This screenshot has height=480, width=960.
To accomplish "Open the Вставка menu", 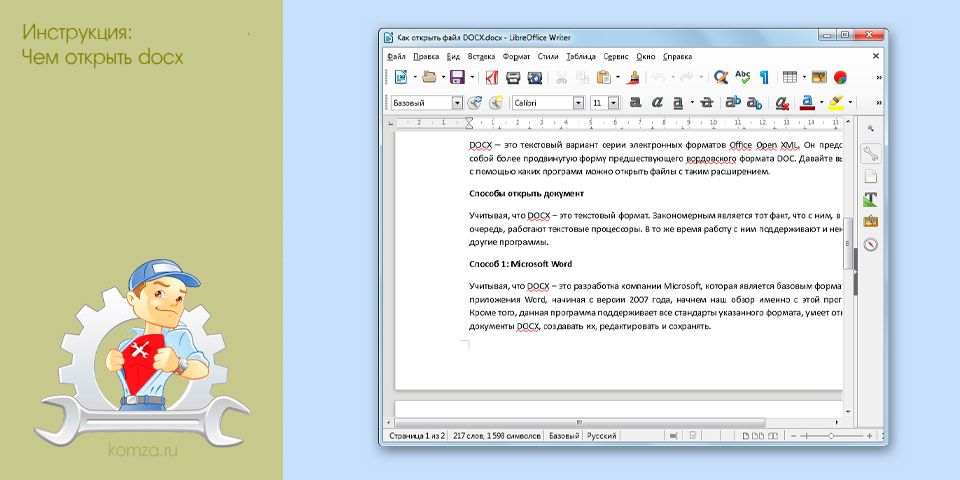I will [481, 56].
